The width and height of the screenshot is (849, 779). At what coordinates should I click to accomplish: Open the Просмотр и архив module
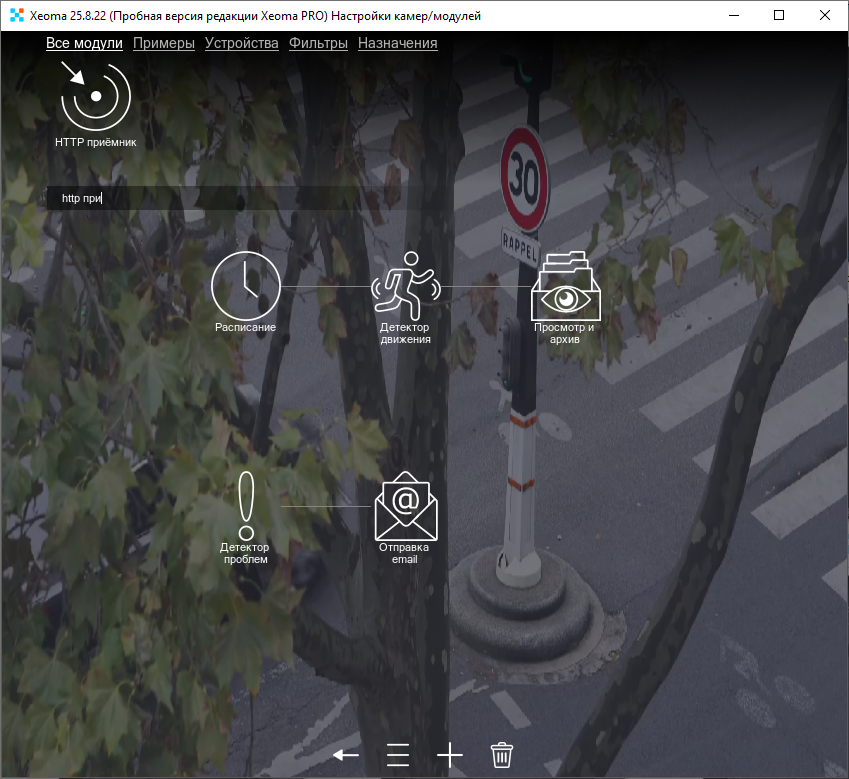(x=565, y=286)
